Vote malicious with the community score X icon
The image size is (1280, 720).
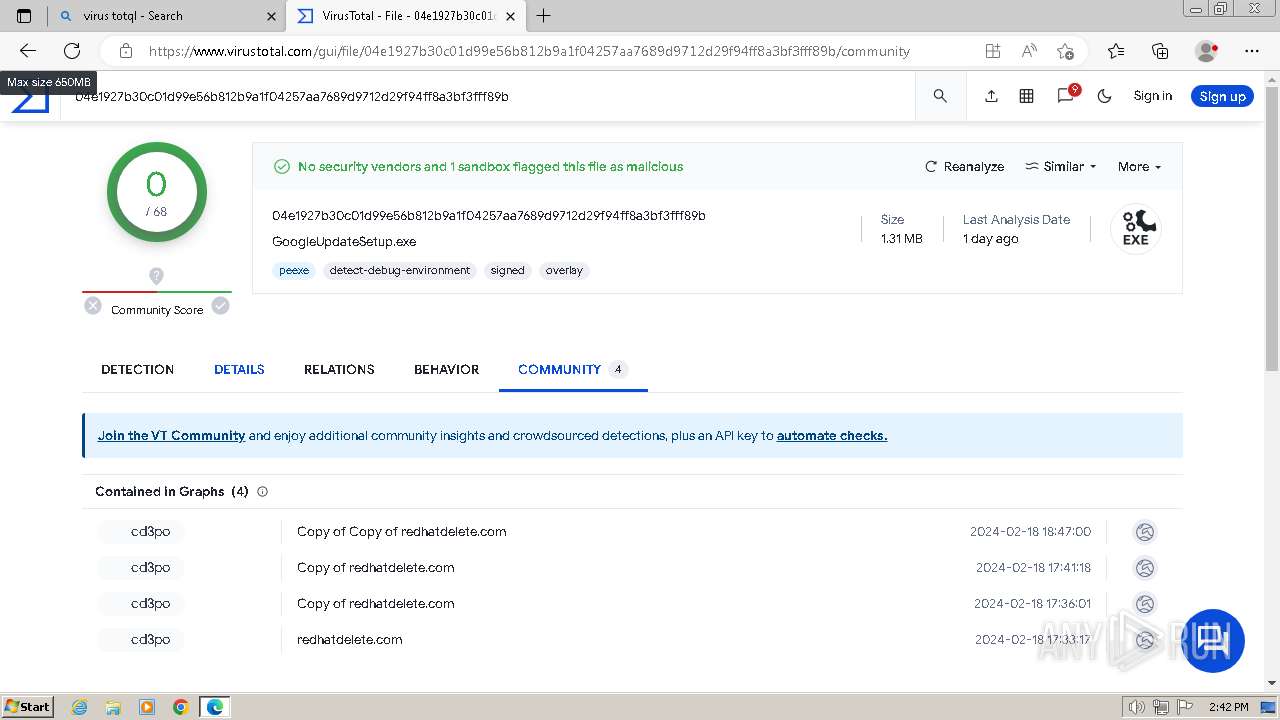[93, 306]
